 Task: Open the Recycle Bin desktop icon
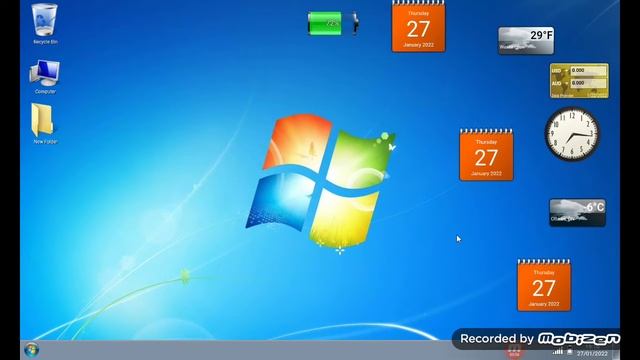pos(44,24)
